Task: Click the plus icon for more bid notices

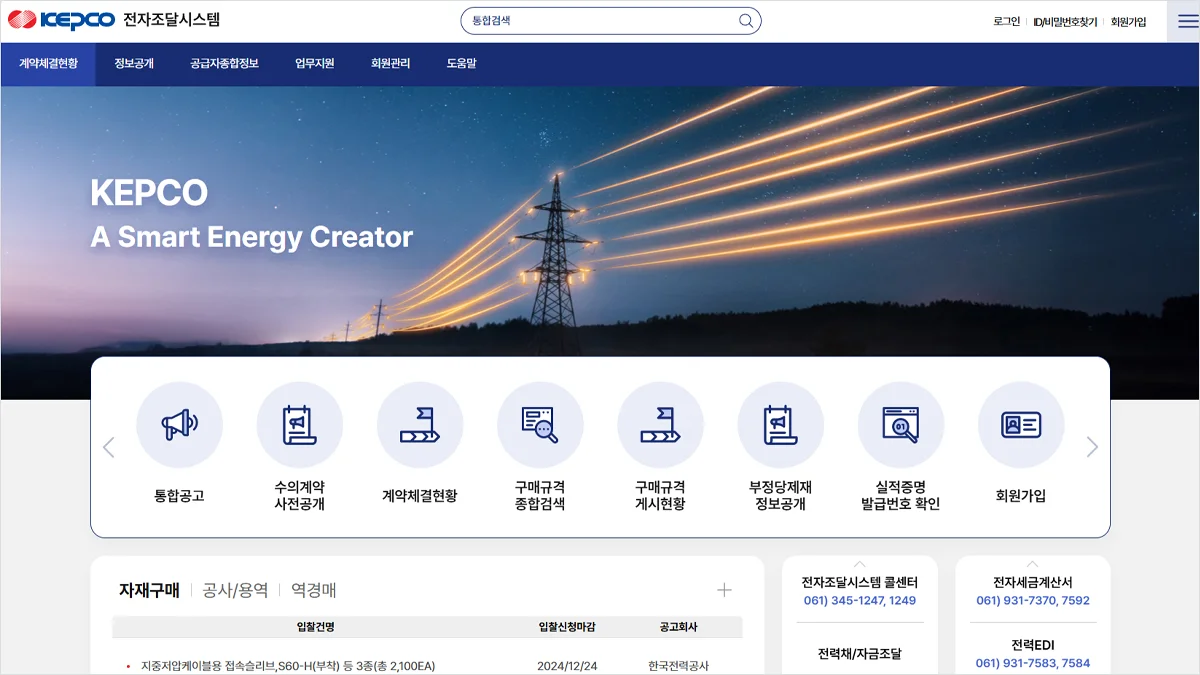Action: click(724, 590)
